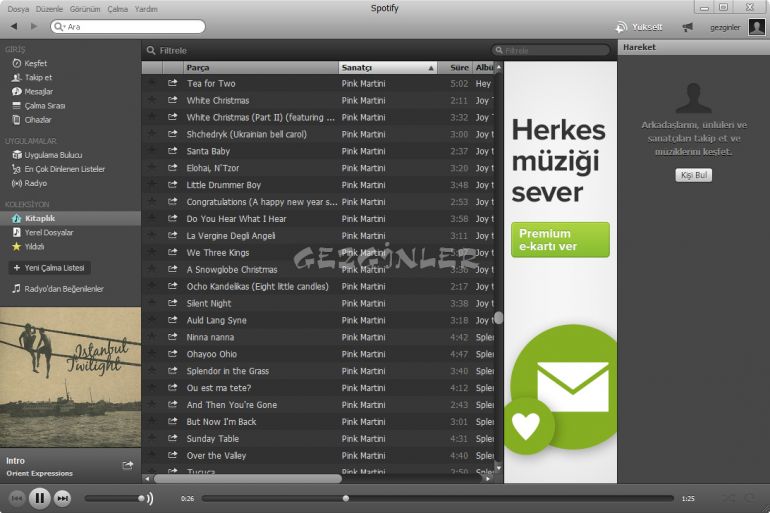Image resolution: width=770 pixels, height=513 pixels.
Task: Open the Düzenle menu
Action: click(x=49, y=9)
